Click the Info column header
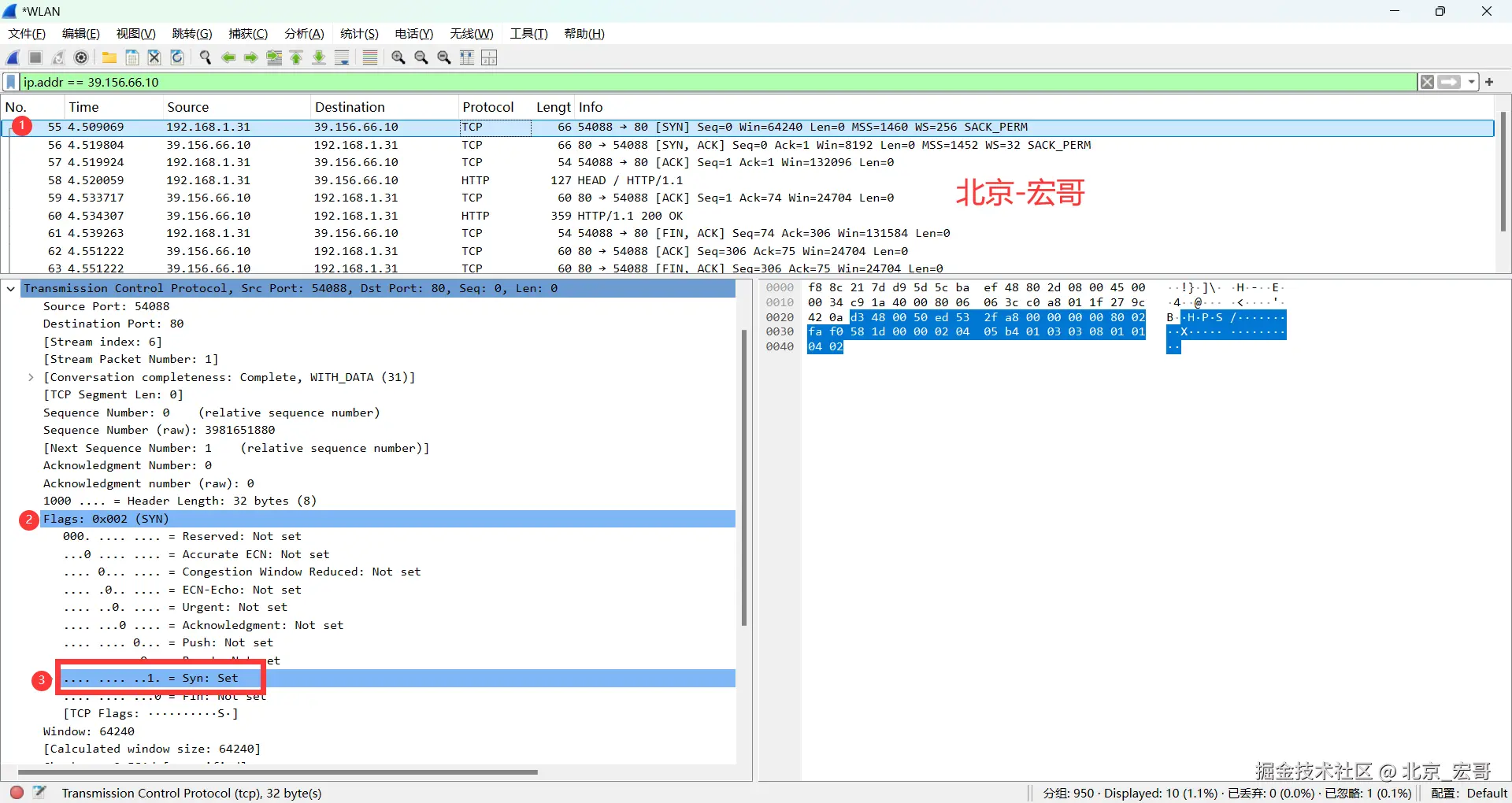This screenshot has height=803, width=1512. tap(1033, 107)
